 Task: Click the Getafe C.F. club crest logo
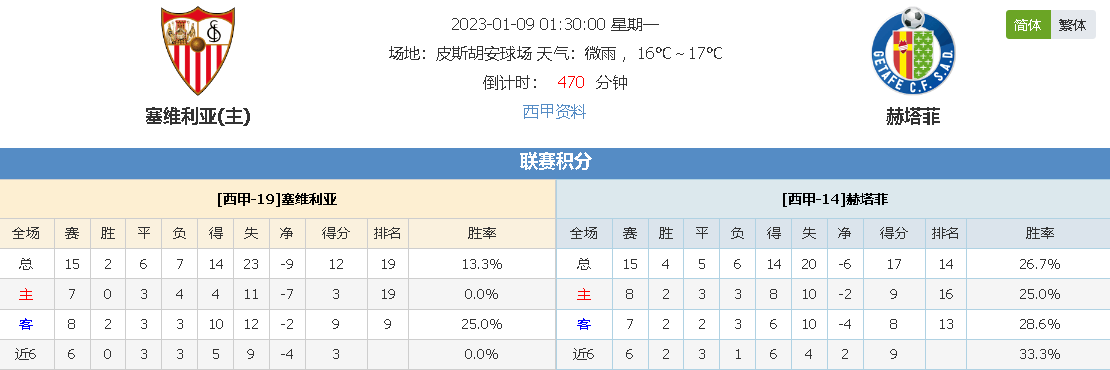click(x=913, y=50)
